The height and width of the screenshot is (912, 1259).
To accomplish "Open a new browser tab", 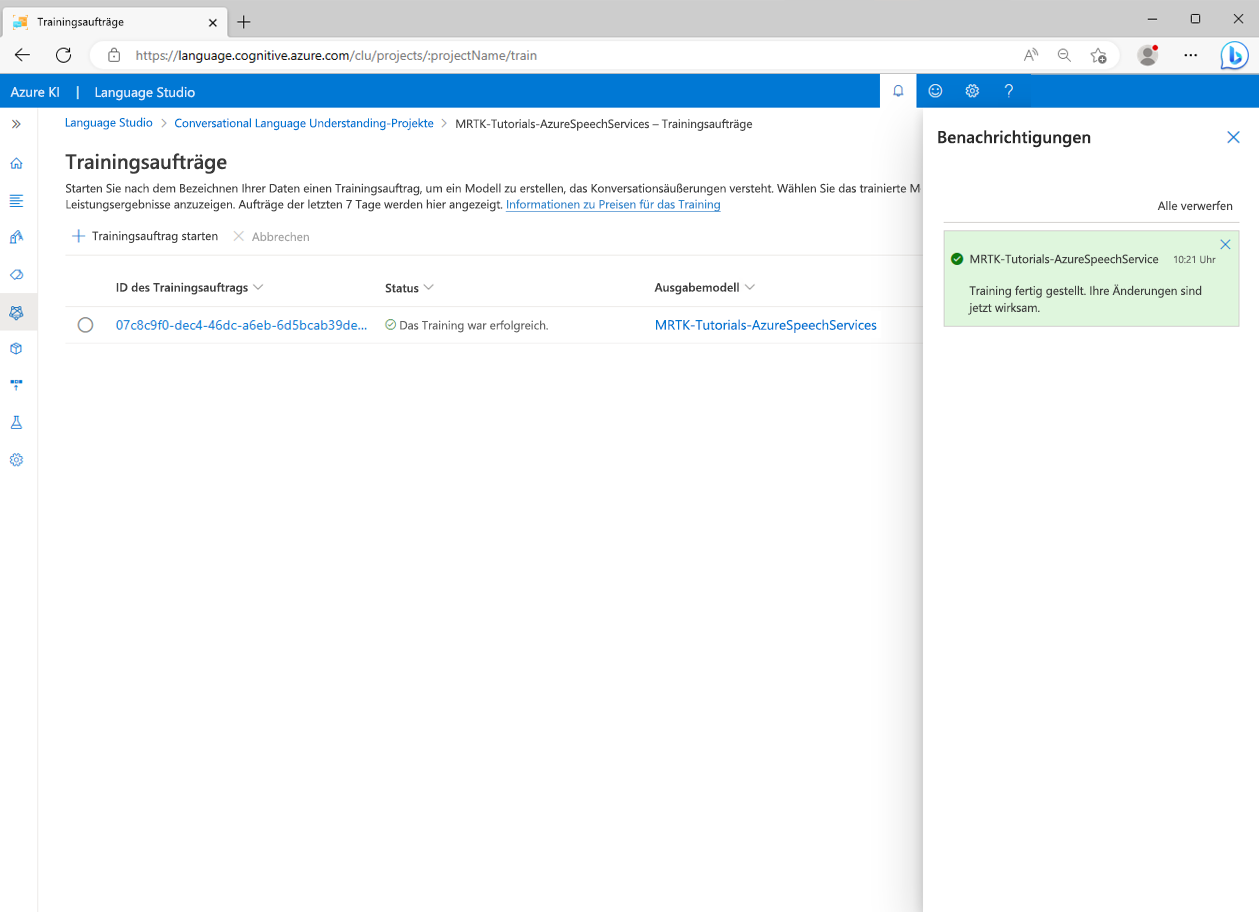I will (244, 22).
